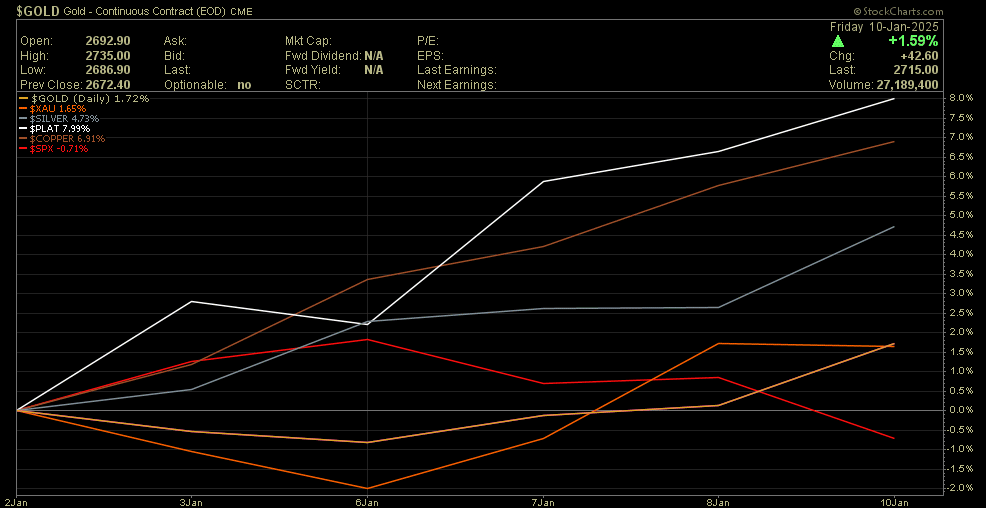
Task: Click the Optionable value 'no'
Action: point(244,84)
